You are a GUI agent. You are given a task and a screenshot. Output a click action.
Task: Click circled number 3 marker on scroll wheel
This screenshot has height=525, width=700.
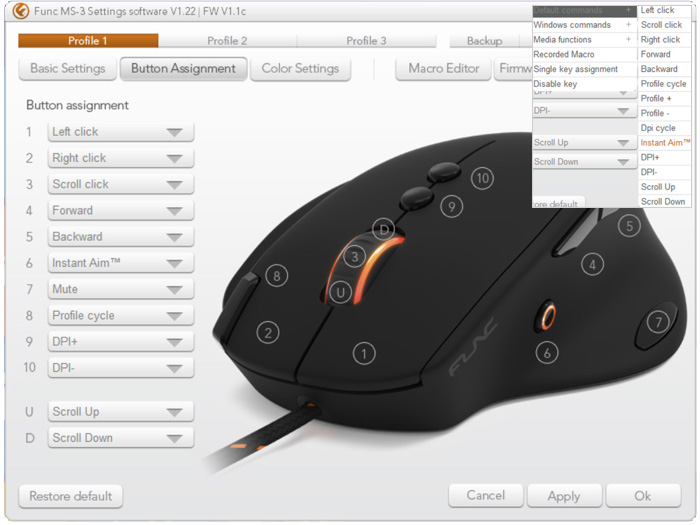tap(354, 257)
